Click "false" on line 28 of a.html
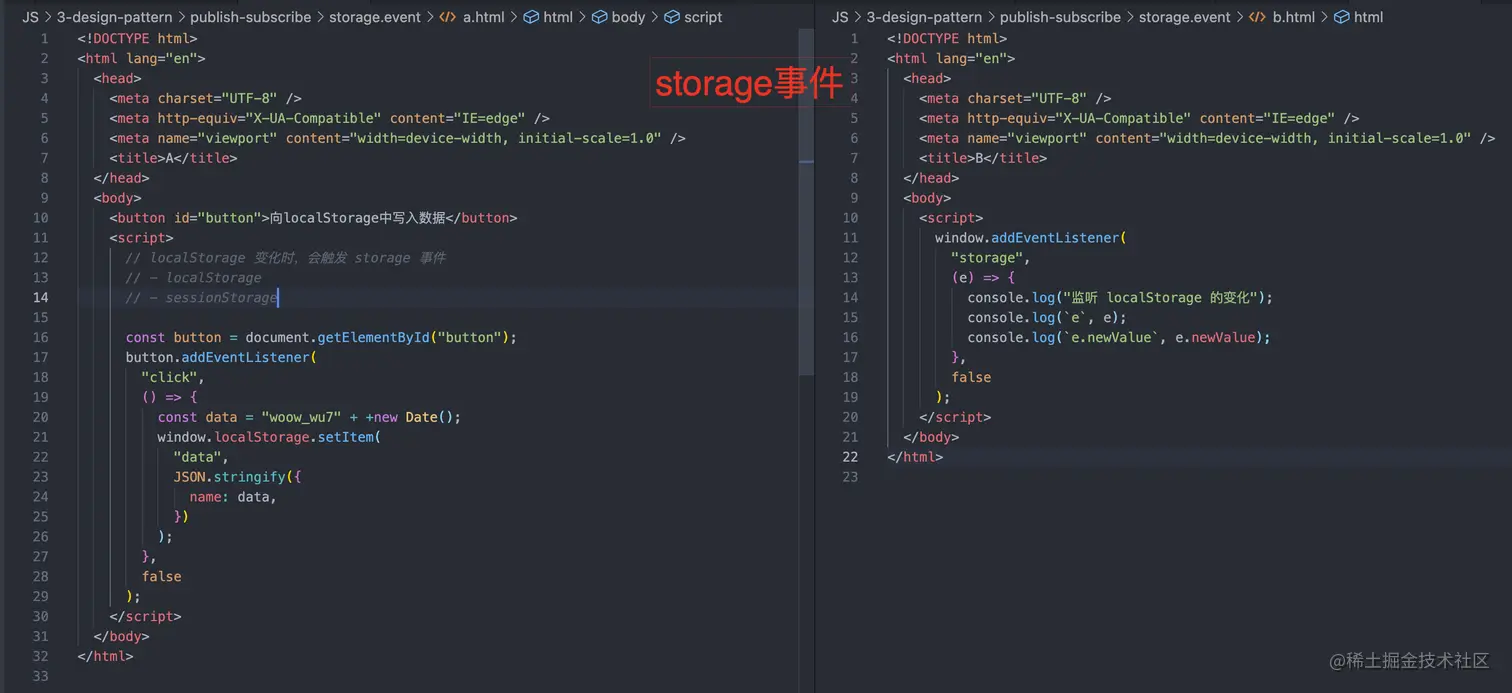The height and width of the screenshot is (693, 1512). [x=161, y=576]
